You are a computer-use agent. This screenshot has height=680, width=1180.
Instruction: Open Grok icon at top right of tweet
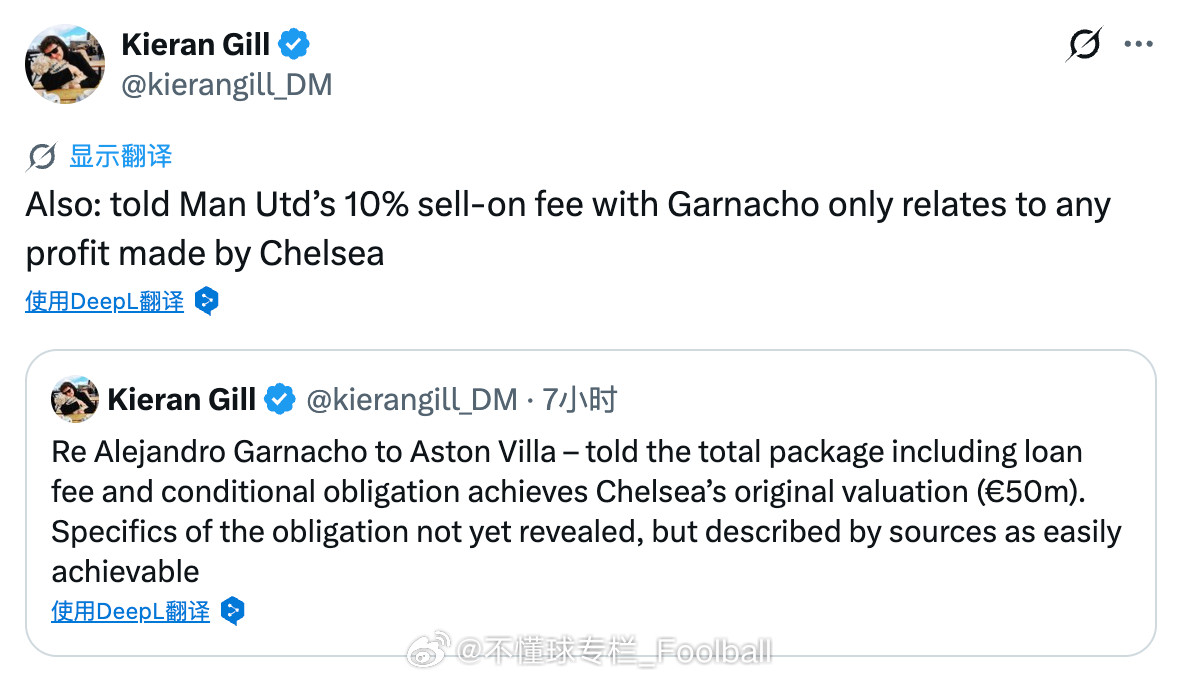pos(1084,44)
